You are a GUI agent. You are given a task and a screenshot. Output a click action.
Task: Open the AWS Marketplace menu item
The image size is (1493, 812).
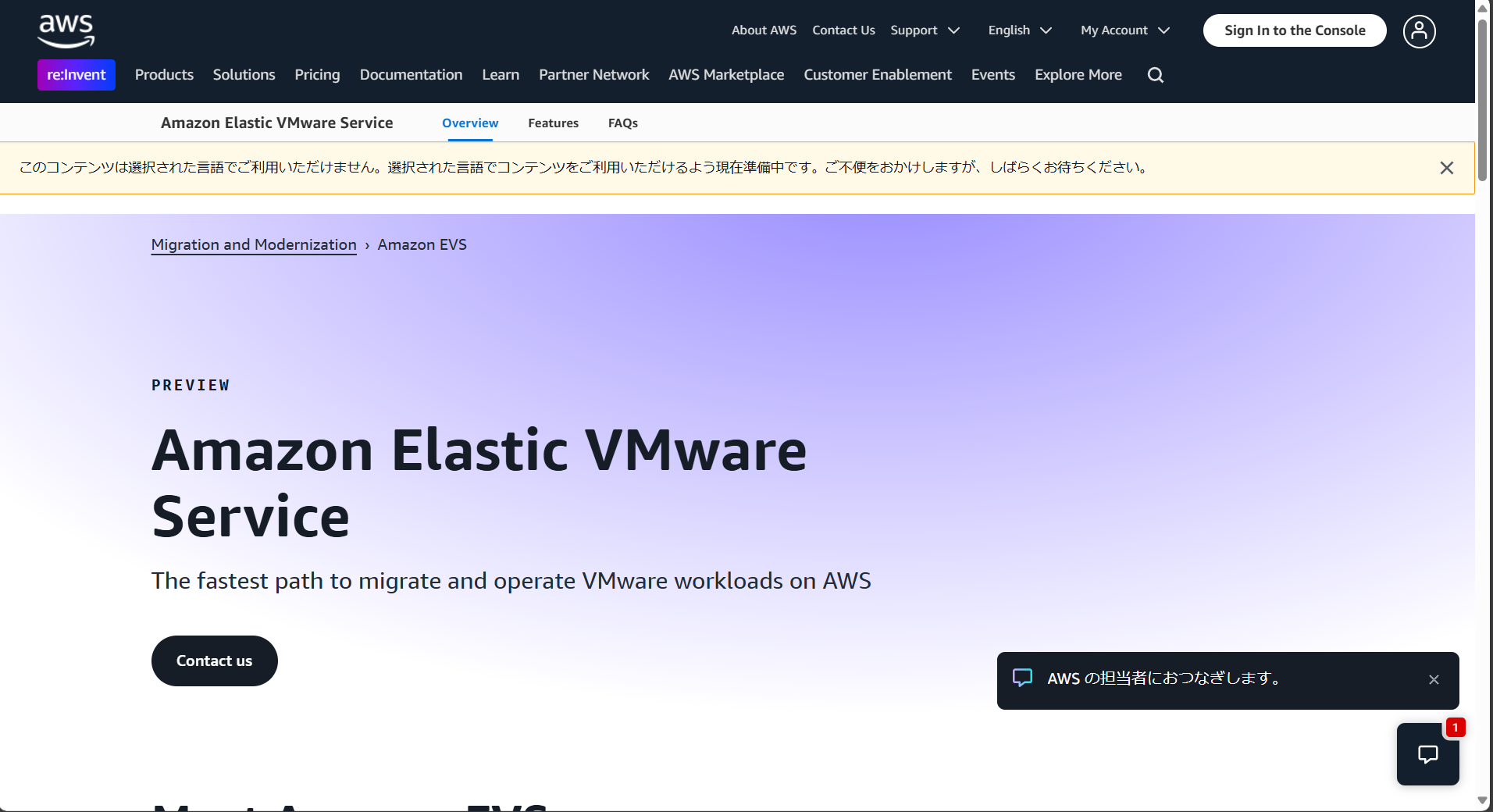725,74
